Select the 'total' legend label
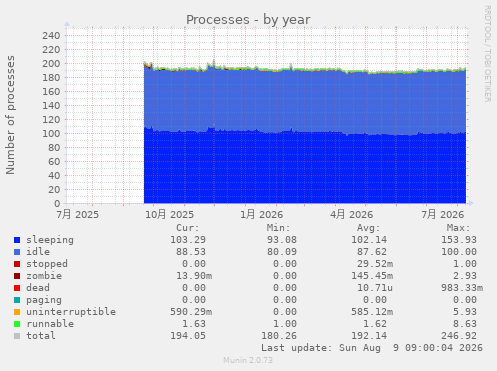Image resolution: width=497 pixels, height=371 pixels. (41, 336)
